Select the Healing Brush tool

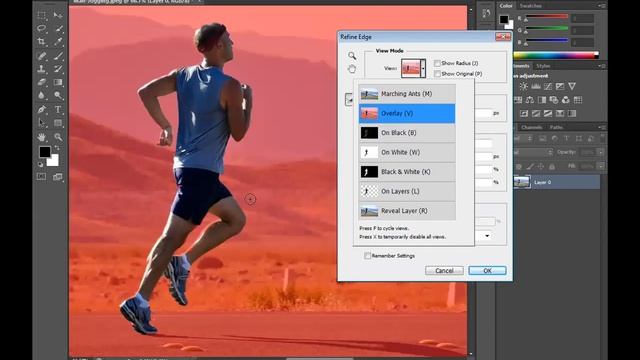point(42,56)
